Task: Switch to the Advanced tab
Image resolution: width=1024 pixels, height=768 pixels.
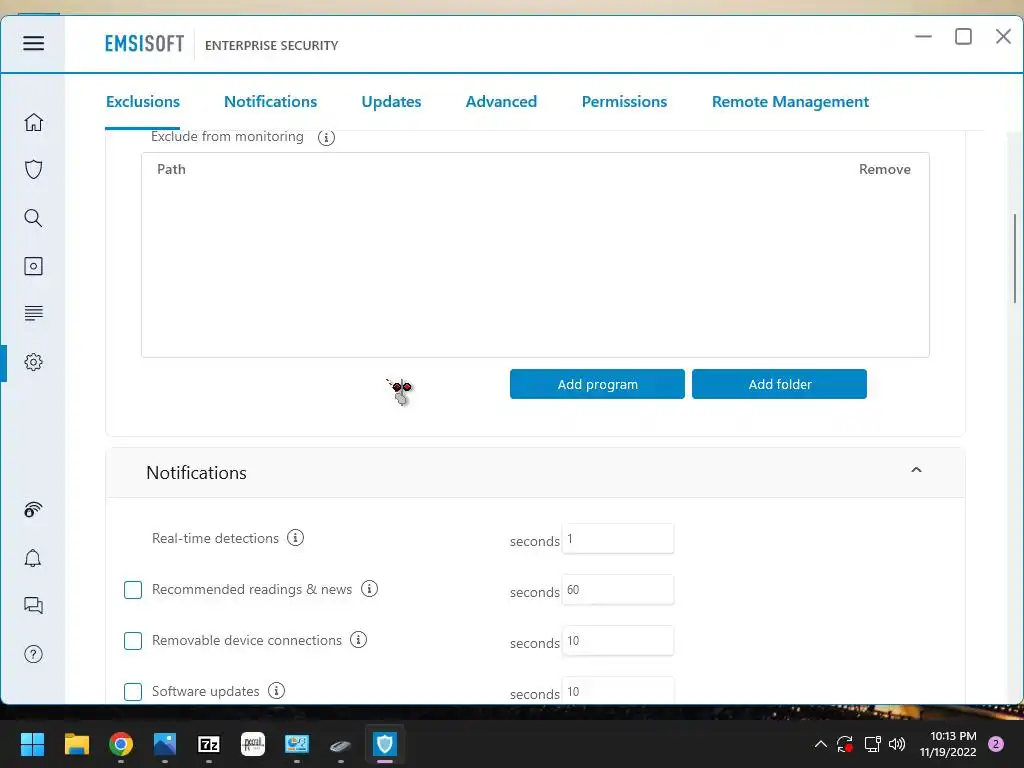Action: [501, 102]
